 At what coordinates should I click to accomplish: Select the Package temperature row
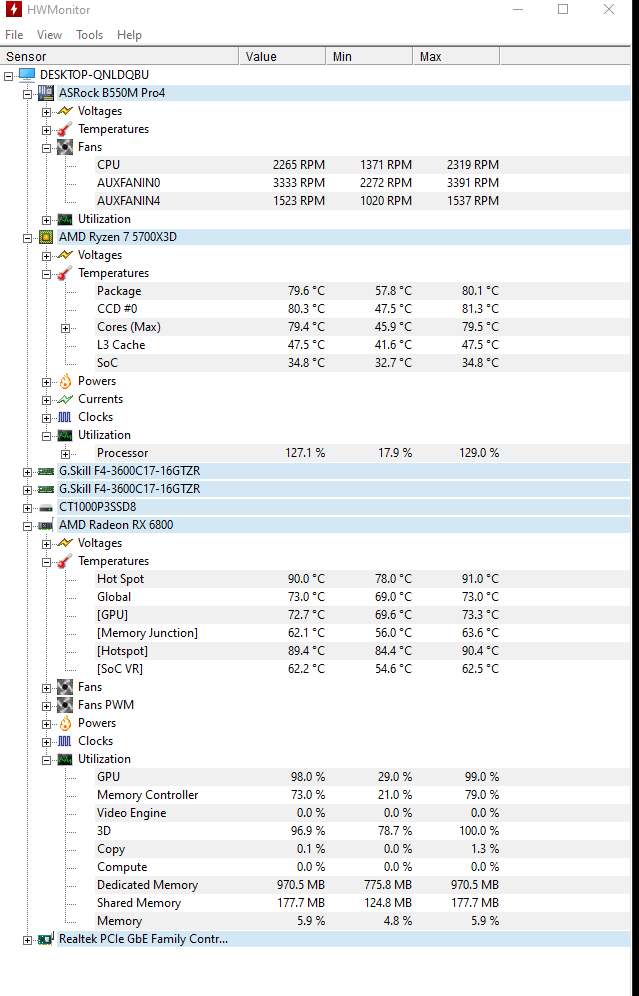click(x=297, y=291)
